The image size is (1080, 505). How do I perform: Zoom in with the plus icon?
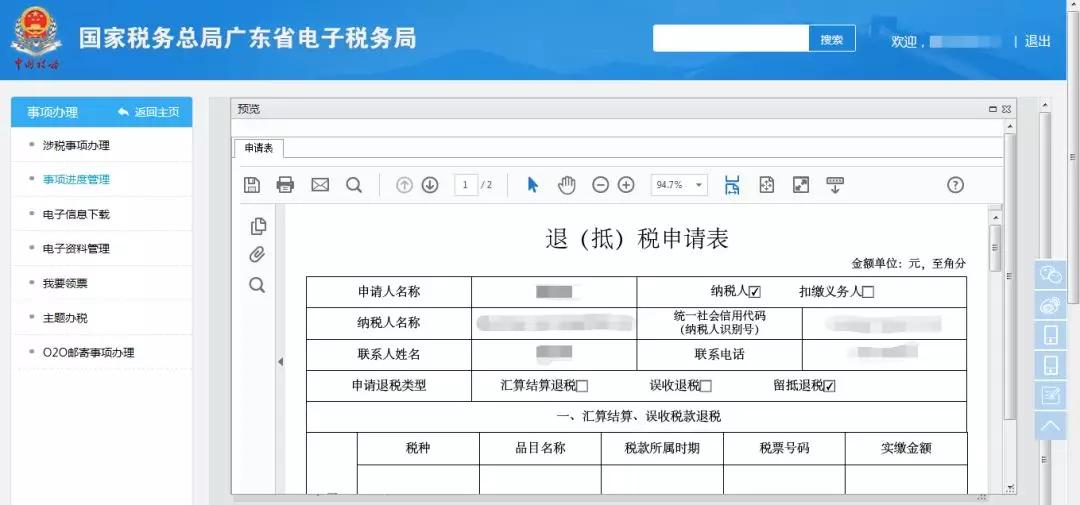(x=625, y=185)
